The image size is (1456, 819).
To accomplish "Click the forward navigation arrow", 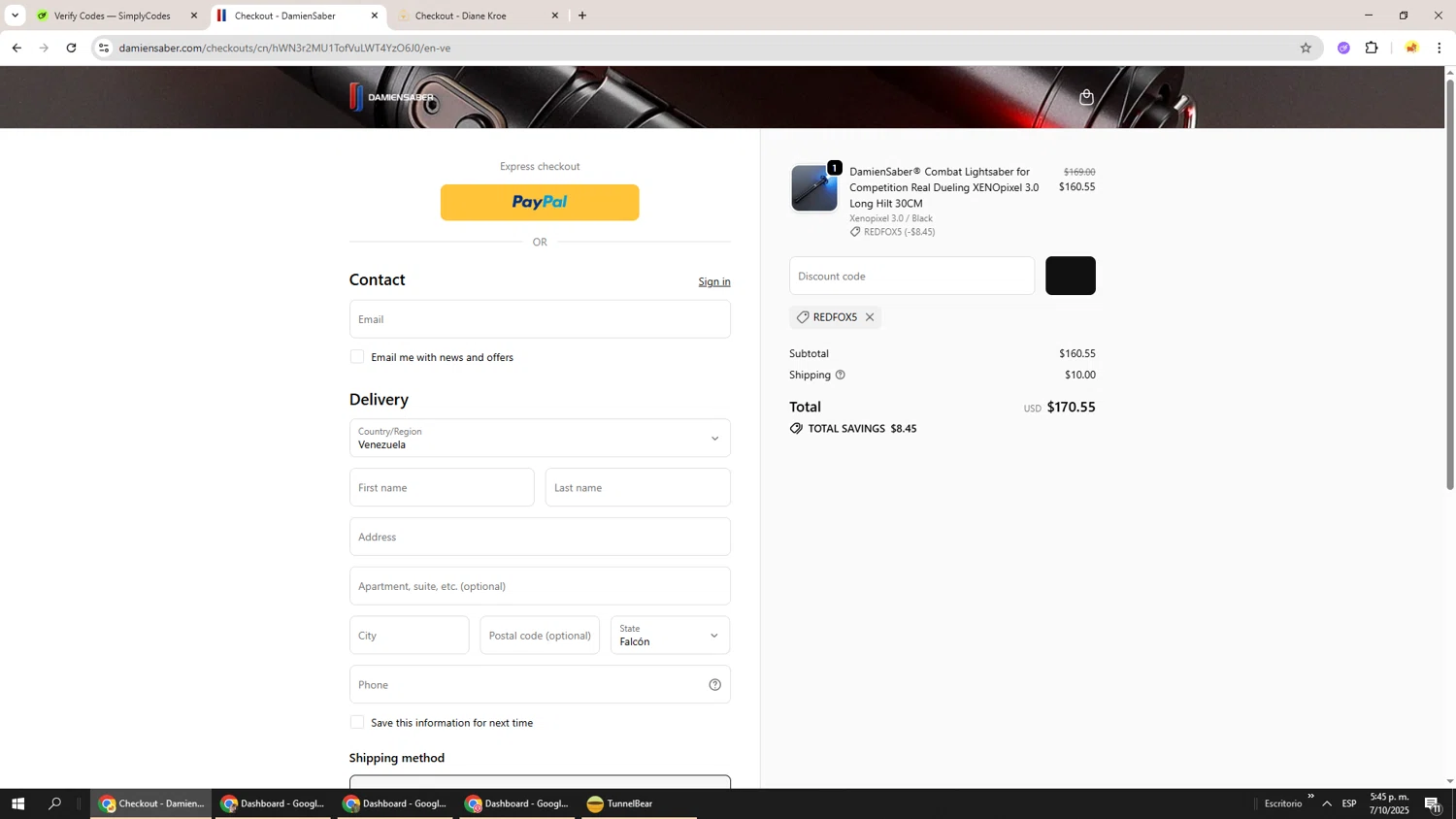I will 44,48.
